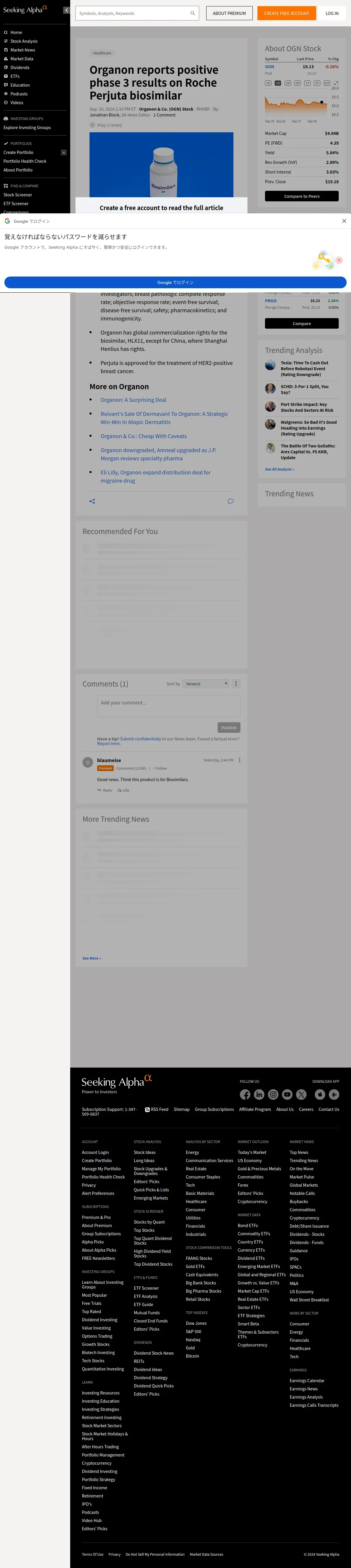Download the Apple app from the footer
The image size is (351, 1568).
320,1094
